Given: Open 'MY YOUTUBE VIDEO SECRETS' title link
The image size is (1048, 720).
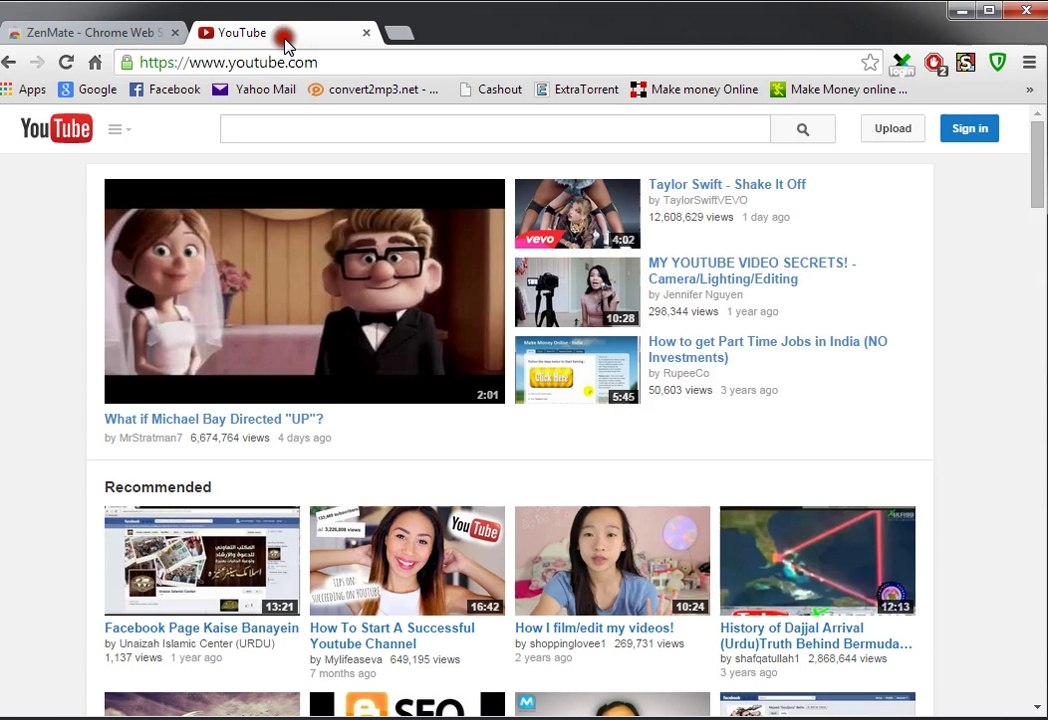Looking at the screenshot, I should click(752, 271).
